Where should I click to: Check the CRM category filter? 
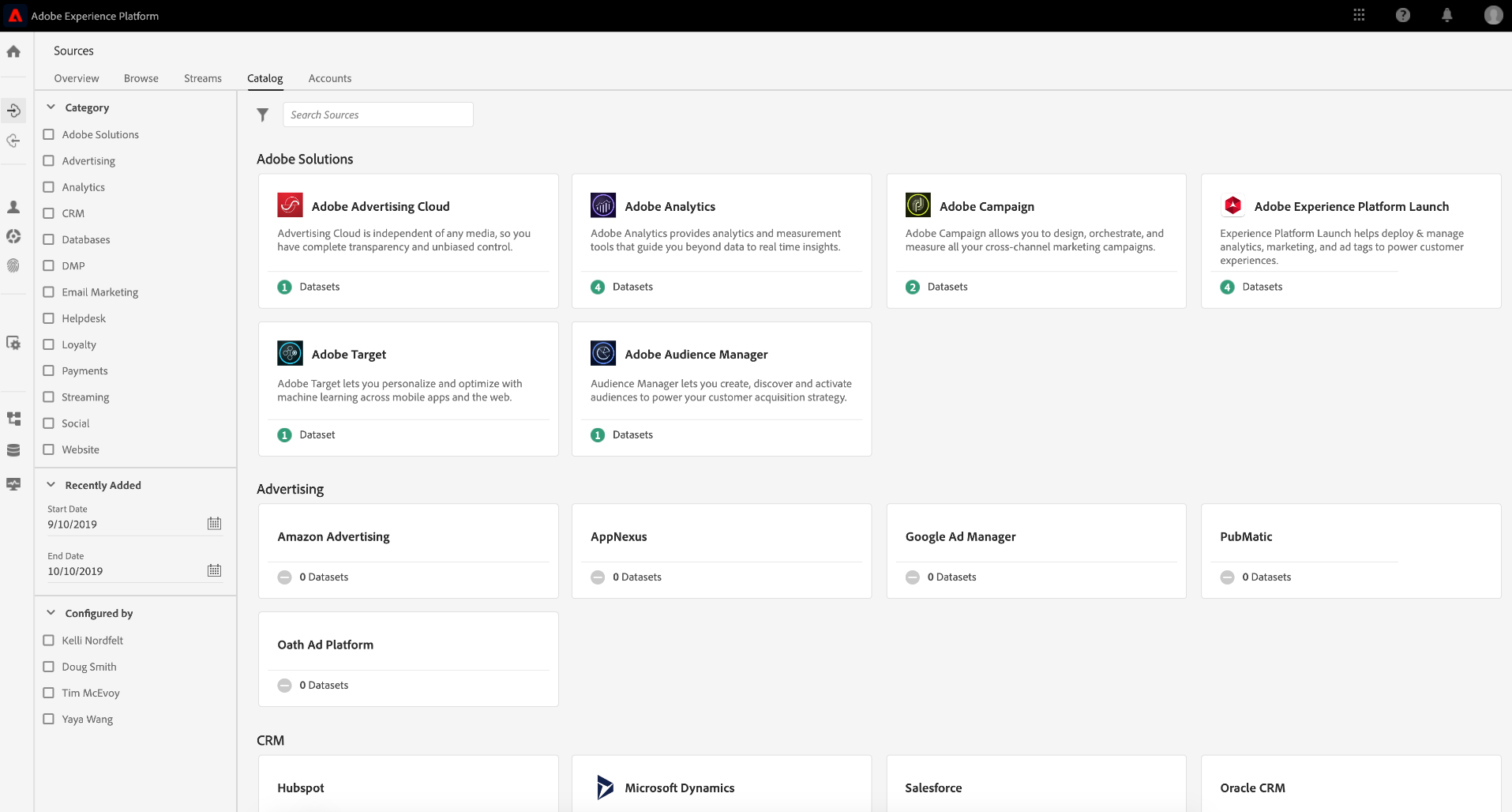49,213
